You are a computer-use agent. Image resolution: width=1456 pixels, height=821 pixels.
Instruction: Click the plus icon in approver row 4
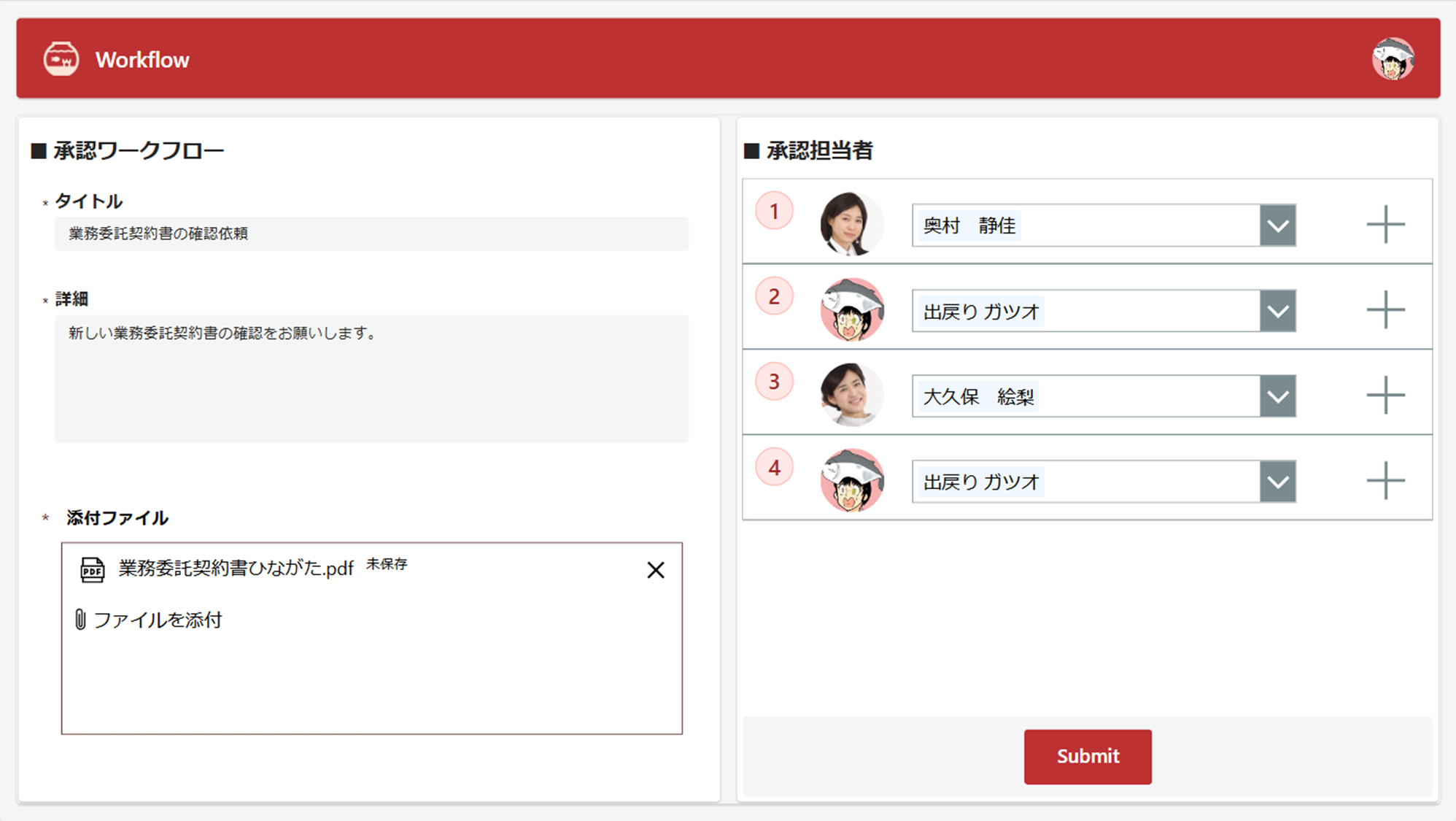[1385, 481]
